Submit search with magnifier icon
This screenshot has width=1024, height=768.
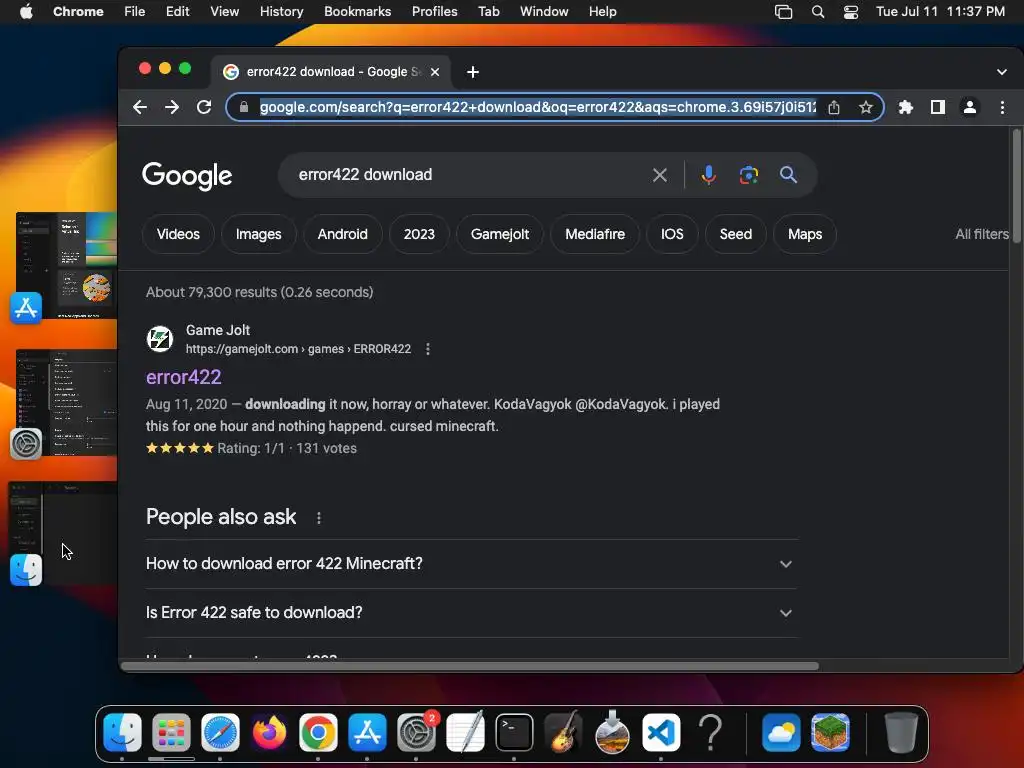[788, 175]
